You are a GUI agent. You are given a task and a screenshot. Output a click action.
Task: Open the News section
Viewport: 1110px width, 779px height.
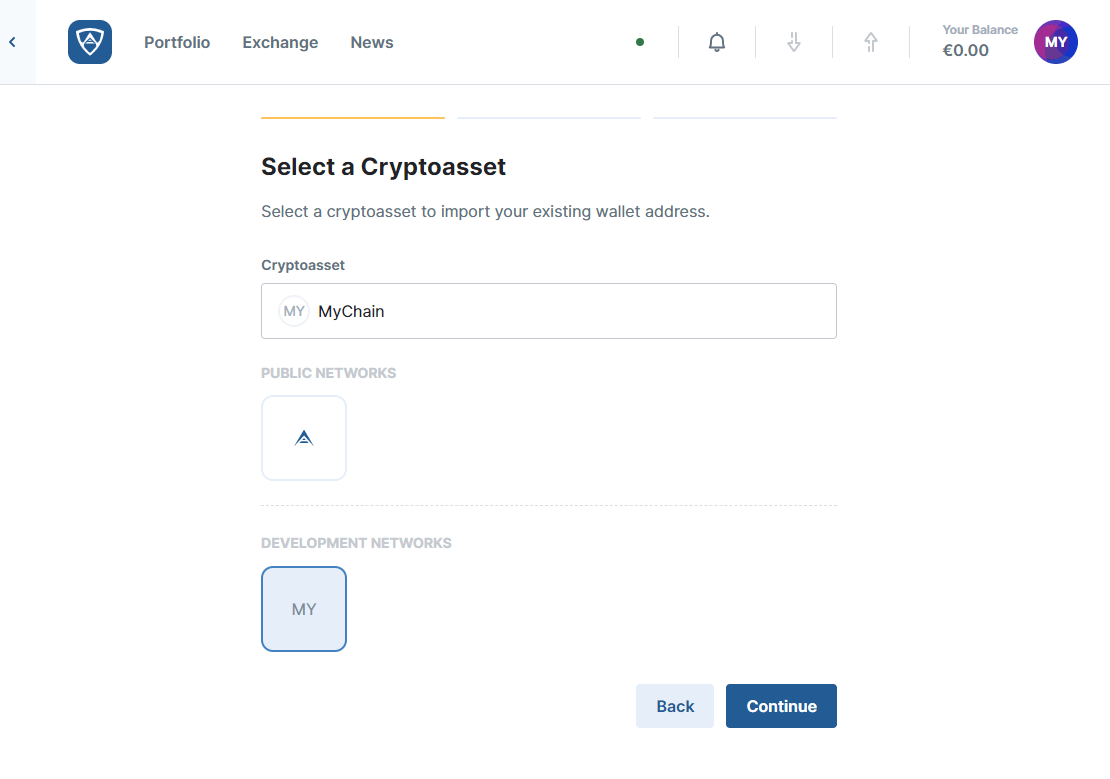(x=372, y=42)
